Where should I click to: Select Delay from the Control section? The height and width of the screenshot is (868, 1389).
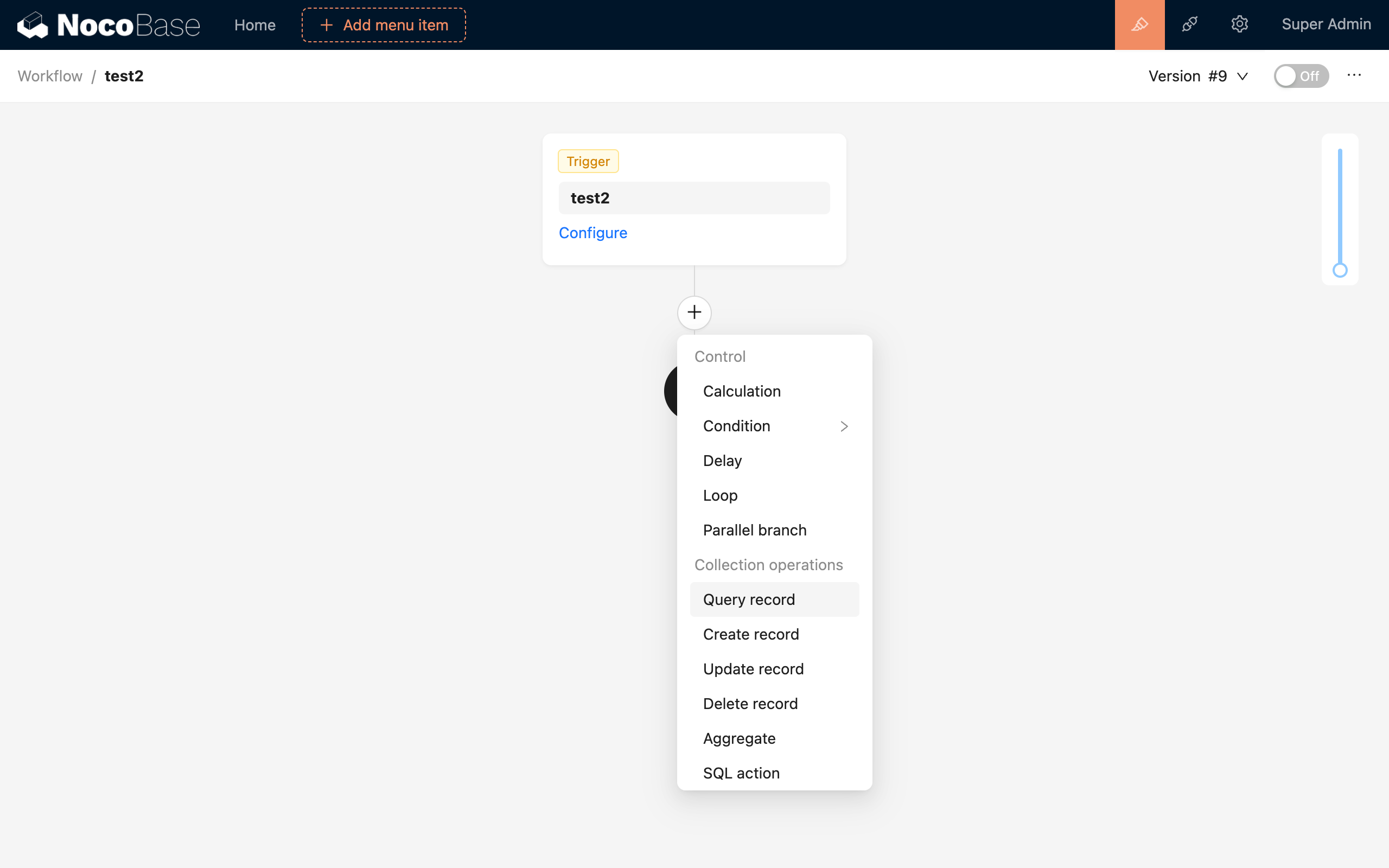722,461
